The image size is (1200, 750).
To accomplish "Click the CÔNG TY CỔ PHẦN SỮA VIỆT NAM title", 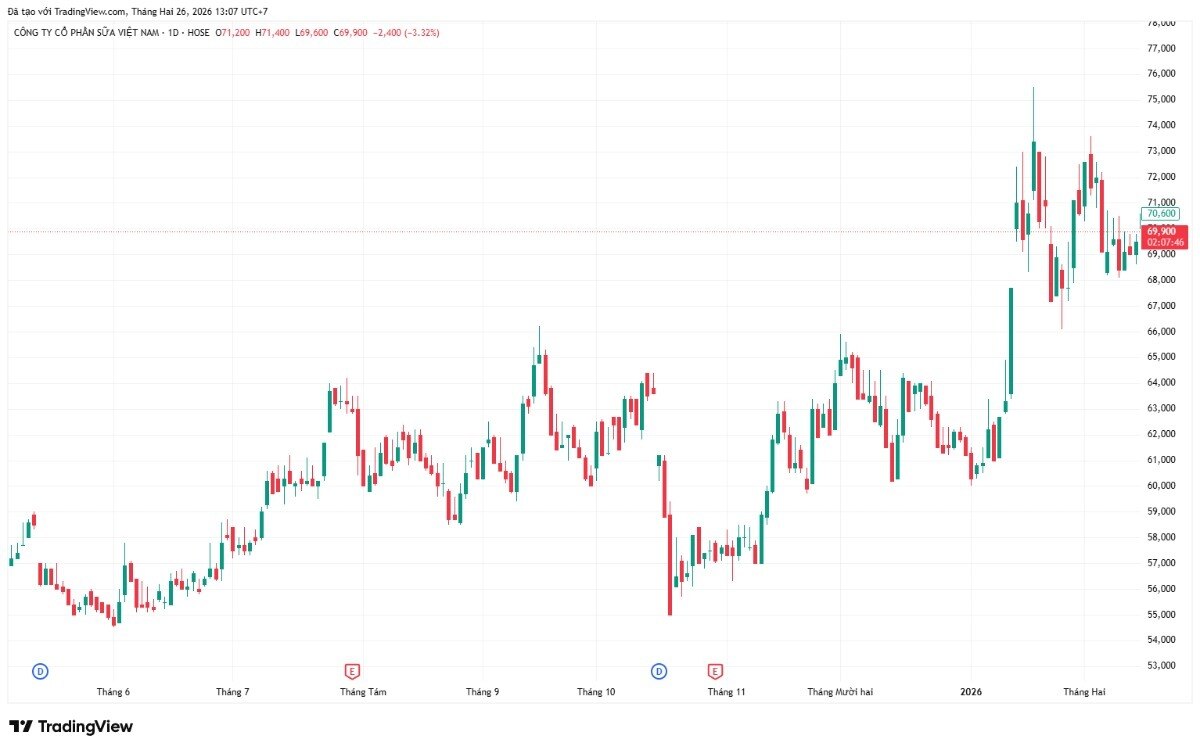I will point(83,33).
